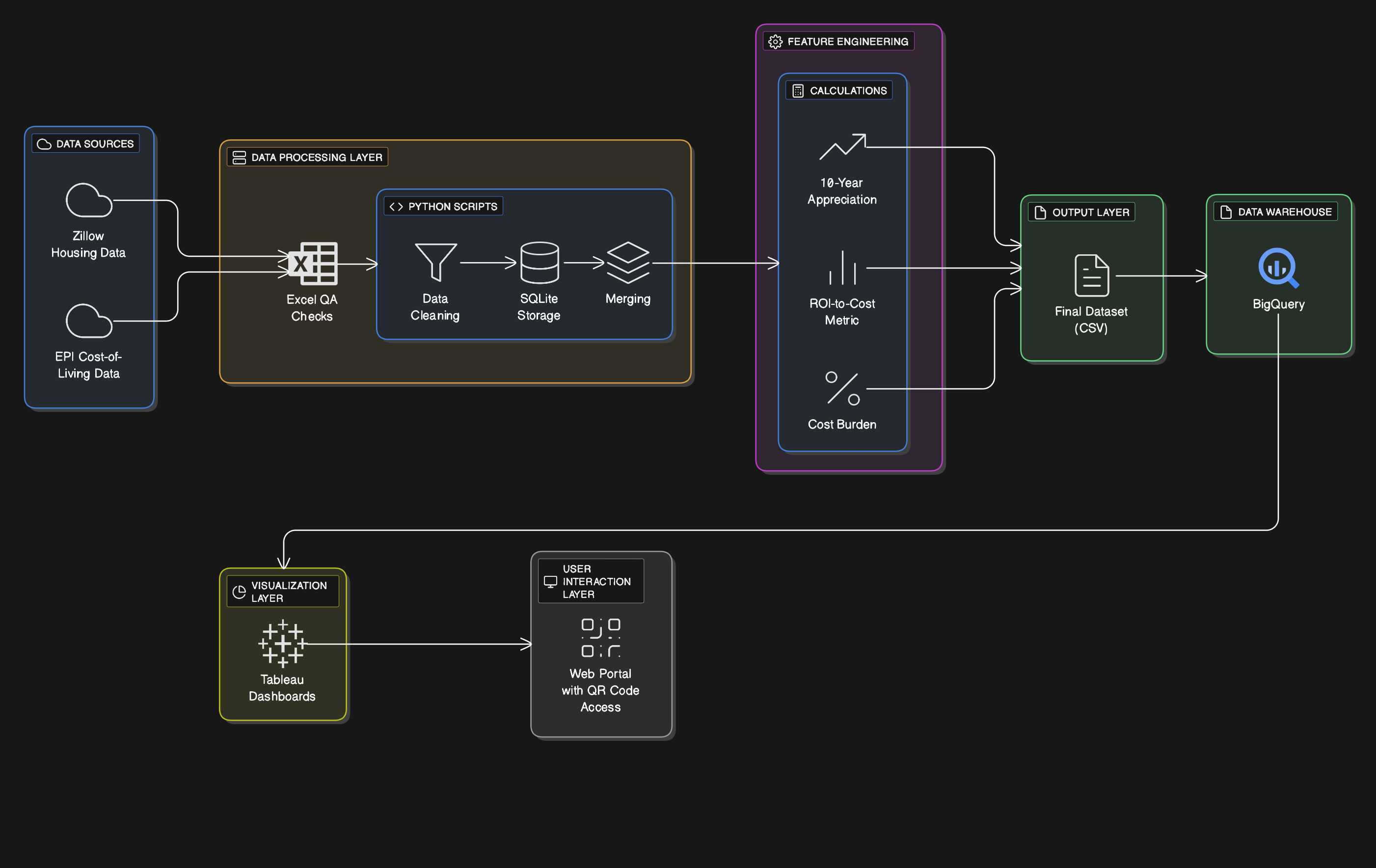Screen dimensions: 1376x868
Task: Click 'Web Portal with QR Code Access' text
Action: tap(600, 690)
